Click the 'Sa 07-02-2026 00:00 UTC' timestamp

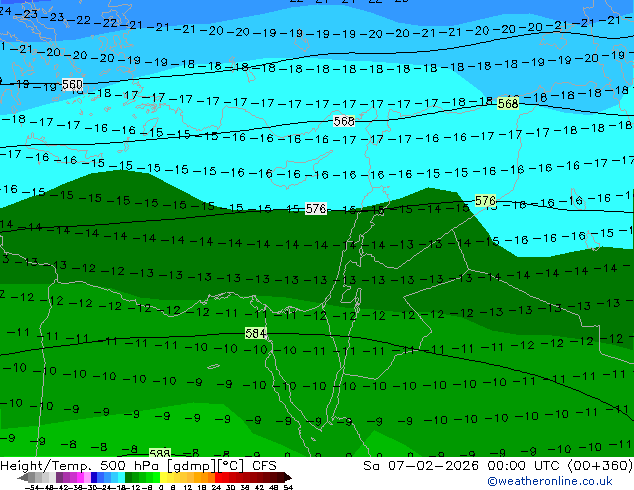pos(463,466)
